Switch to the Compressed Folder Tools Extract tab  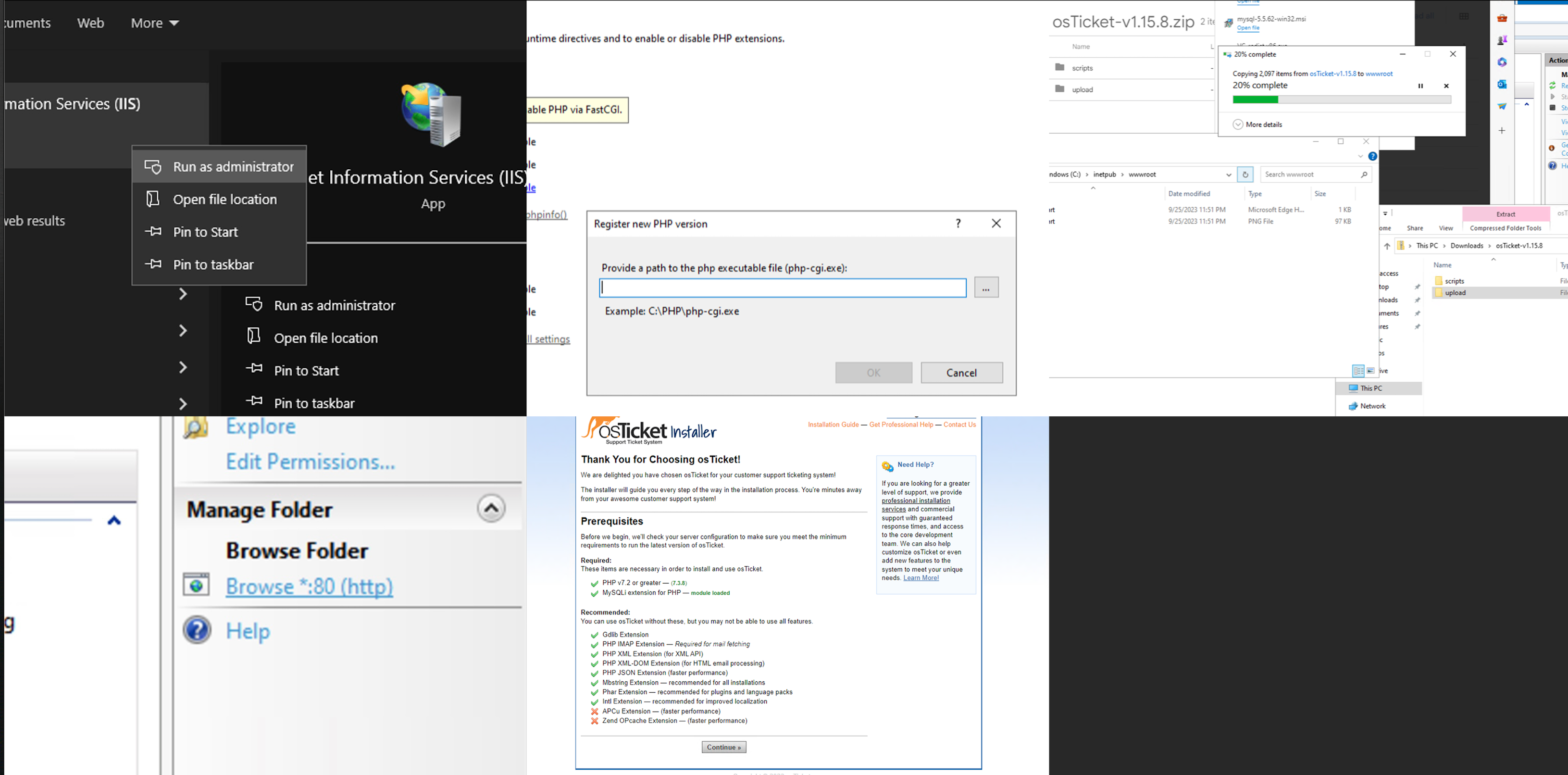pos(1506,213)
